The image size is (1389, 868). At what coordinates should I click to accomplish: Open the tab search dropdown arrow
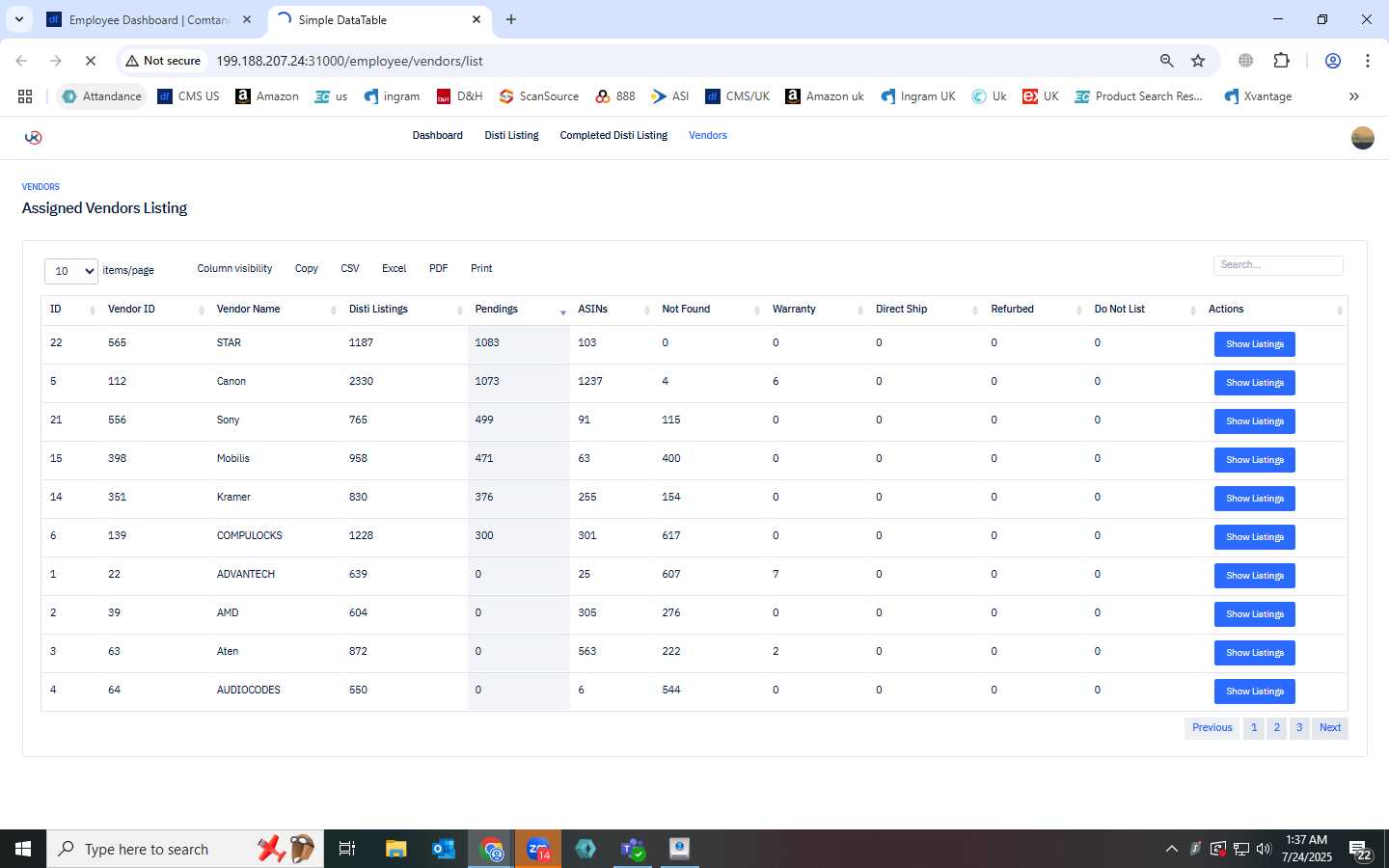click(x=18, y=19)
